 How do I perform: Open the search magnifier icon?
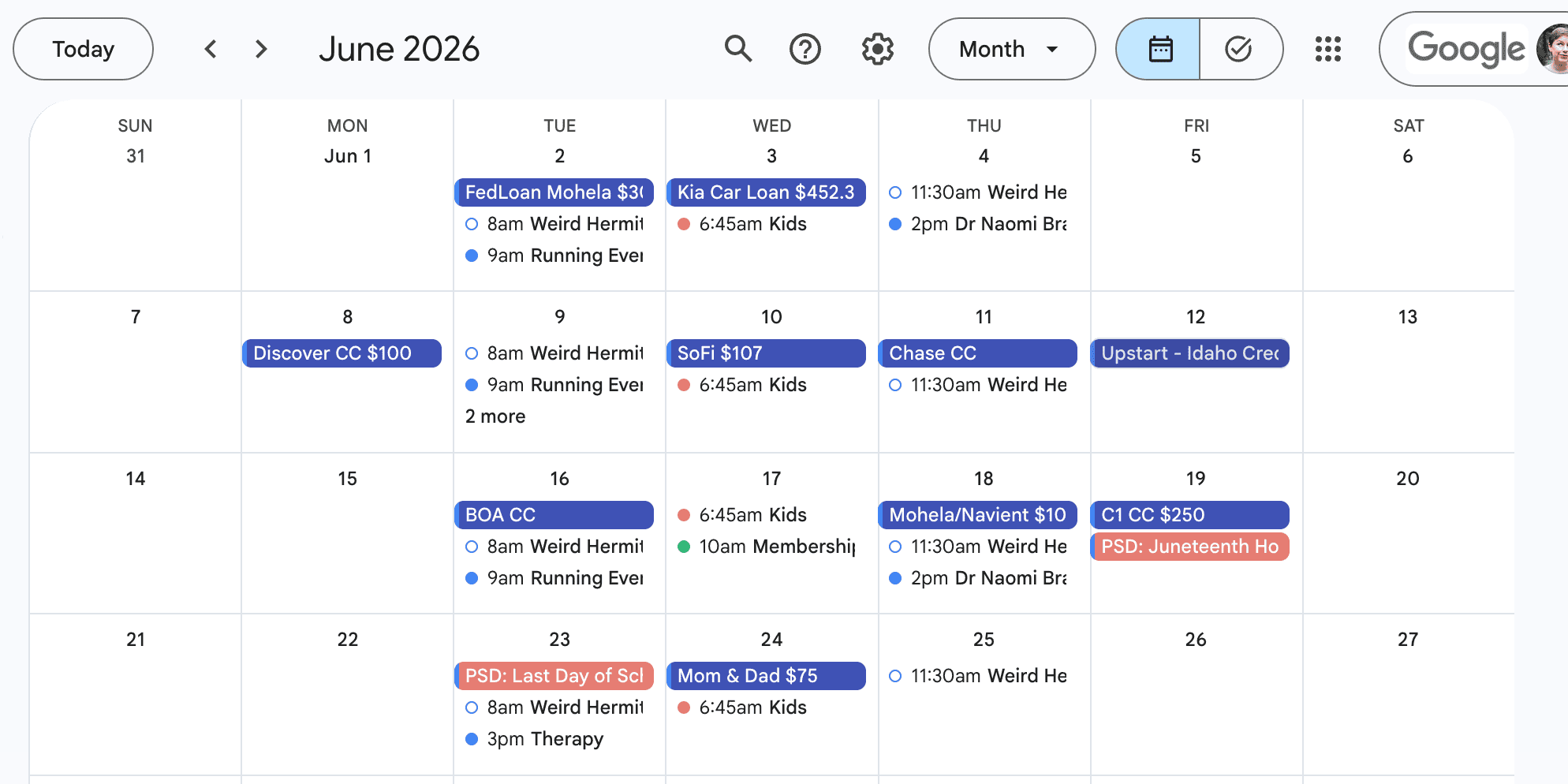[737, 49]
